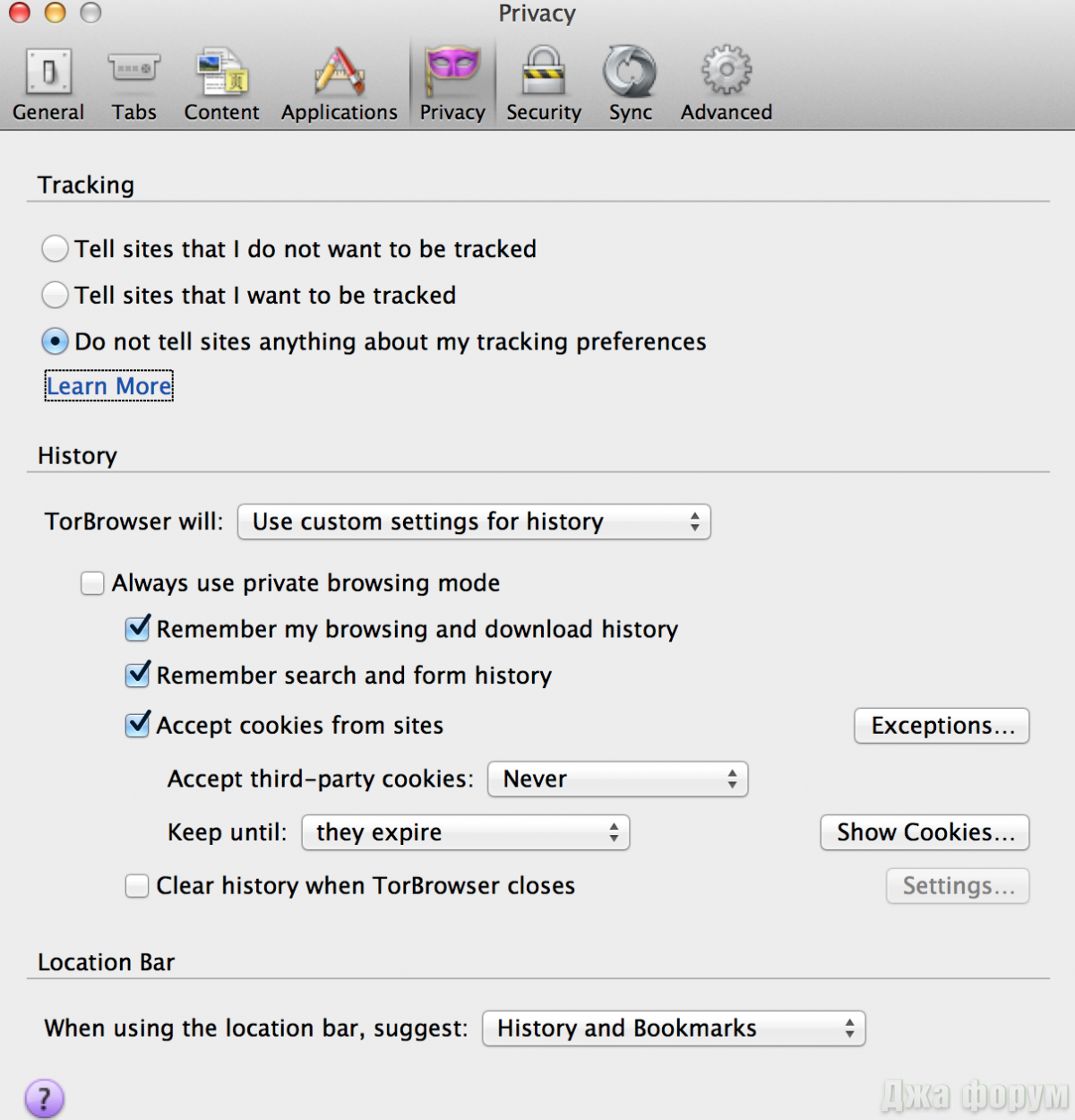Click the Learn More link

click(x=109, y=386)
